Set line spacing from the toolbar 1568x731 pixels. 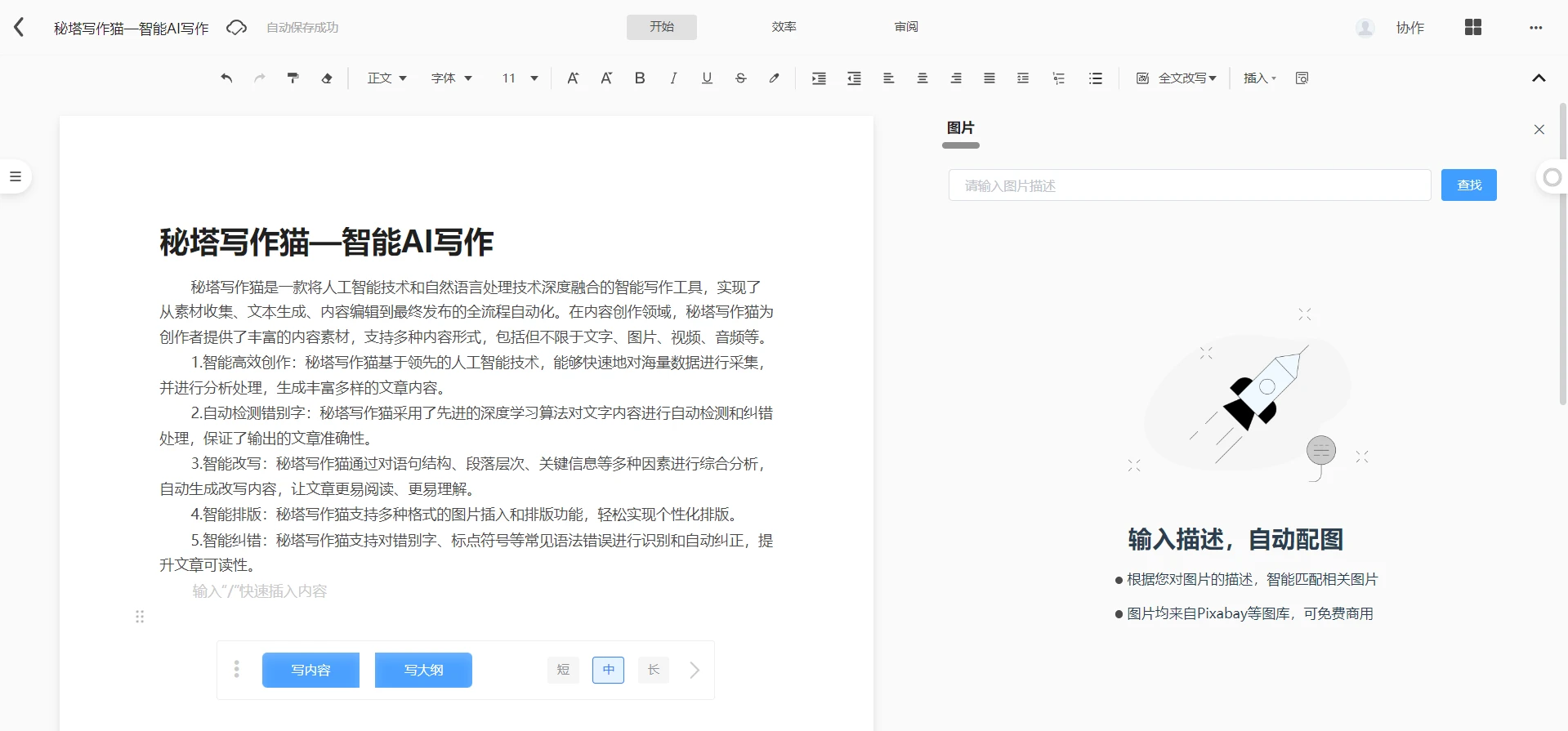click(1023, 78)
